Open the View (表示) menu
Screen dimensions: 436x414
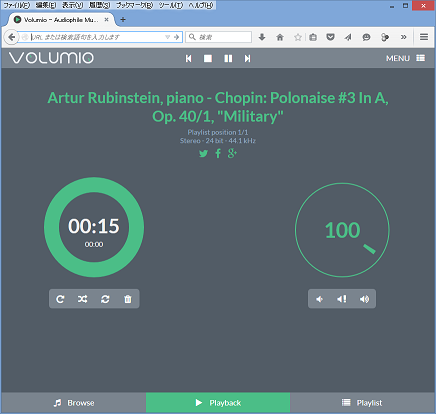pos(72,6)
